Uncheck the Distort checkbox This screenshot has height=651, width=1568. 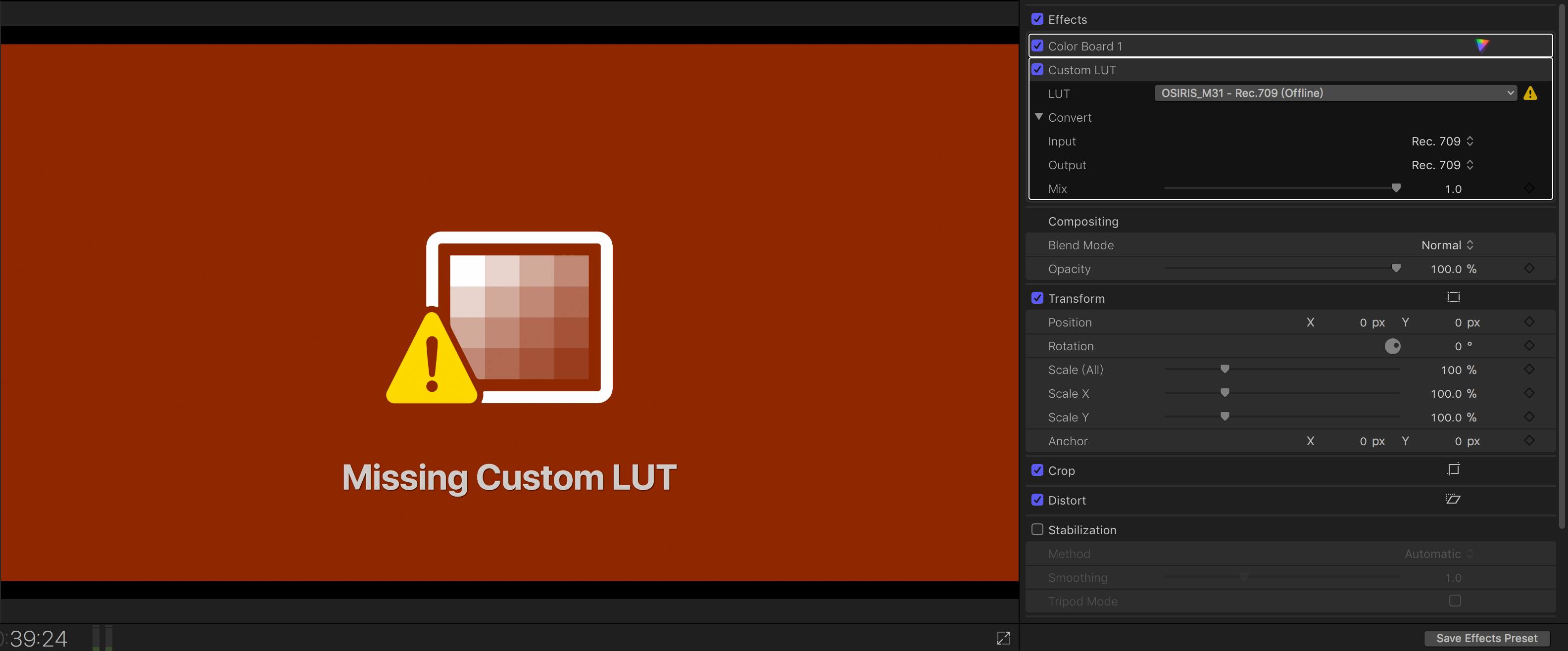pyautogui.click(x=1037, y=500)
